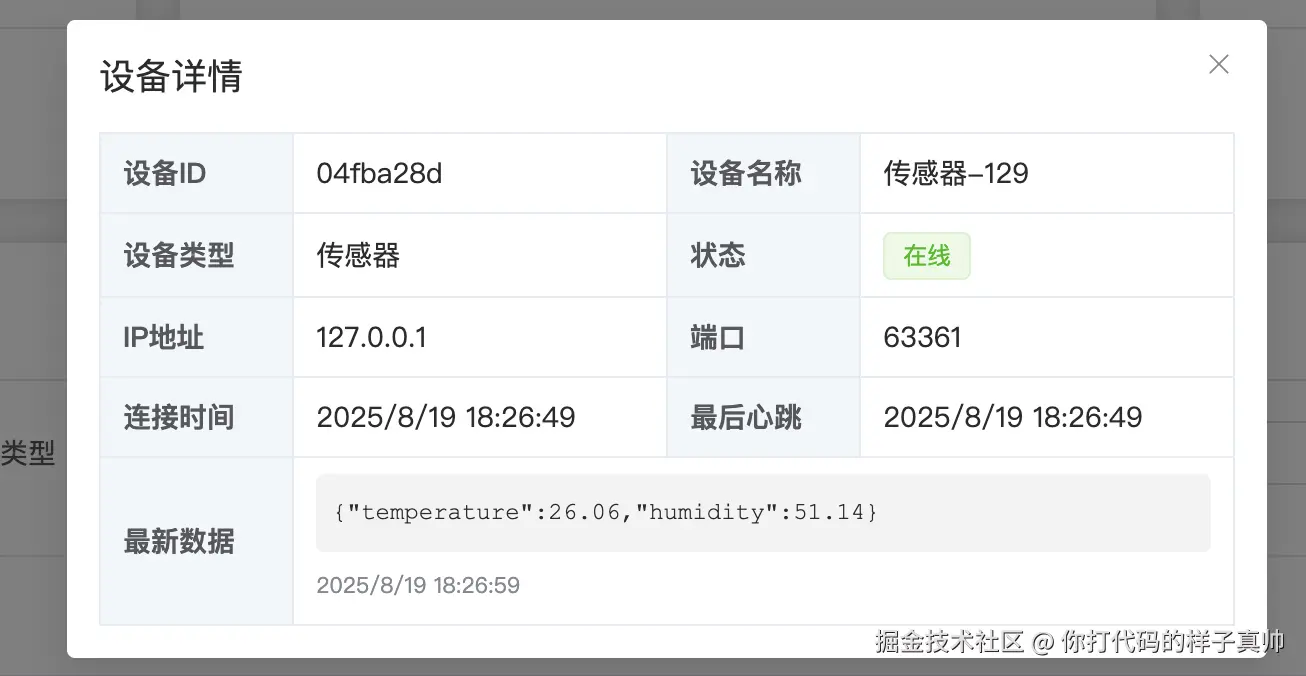Screen dimensions: 1306x676
Task: Click the 连接时间 timestamp value
Action: [x=446, y=417]
